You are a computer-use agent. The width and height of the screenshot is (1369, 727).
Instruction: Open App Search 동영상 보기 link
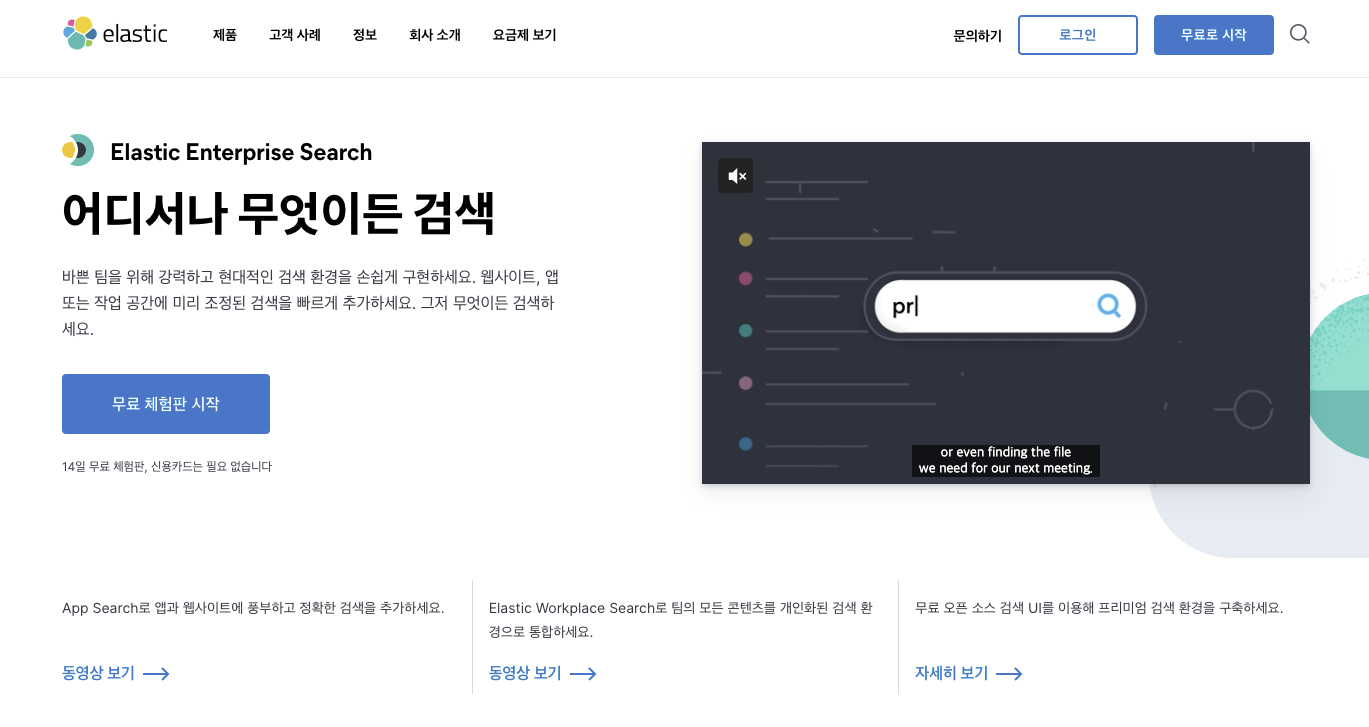click(98, 673)
